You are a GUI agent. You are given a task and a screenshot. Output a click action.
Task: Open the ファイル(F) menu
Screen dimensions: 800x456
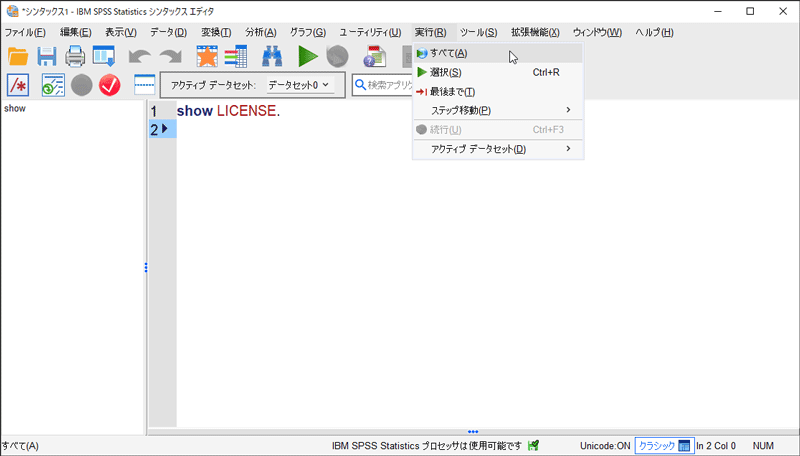tap(25, 33)
